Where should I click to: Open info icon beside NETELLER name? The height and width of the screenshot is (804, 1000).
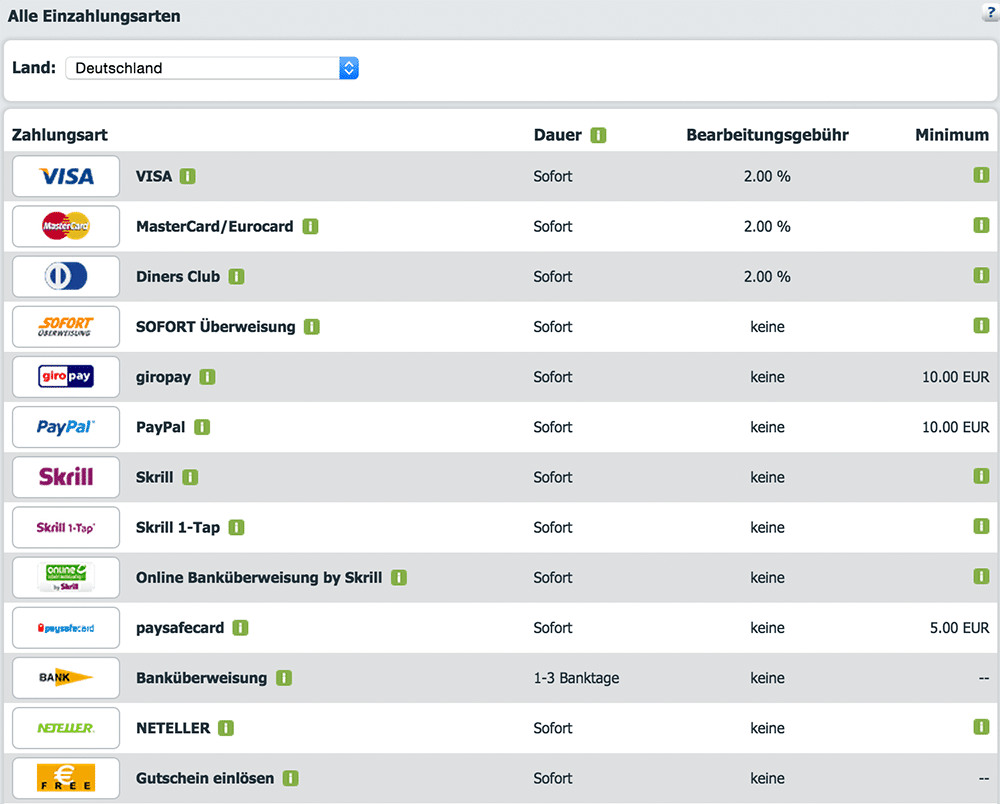[x=226, y=728]
